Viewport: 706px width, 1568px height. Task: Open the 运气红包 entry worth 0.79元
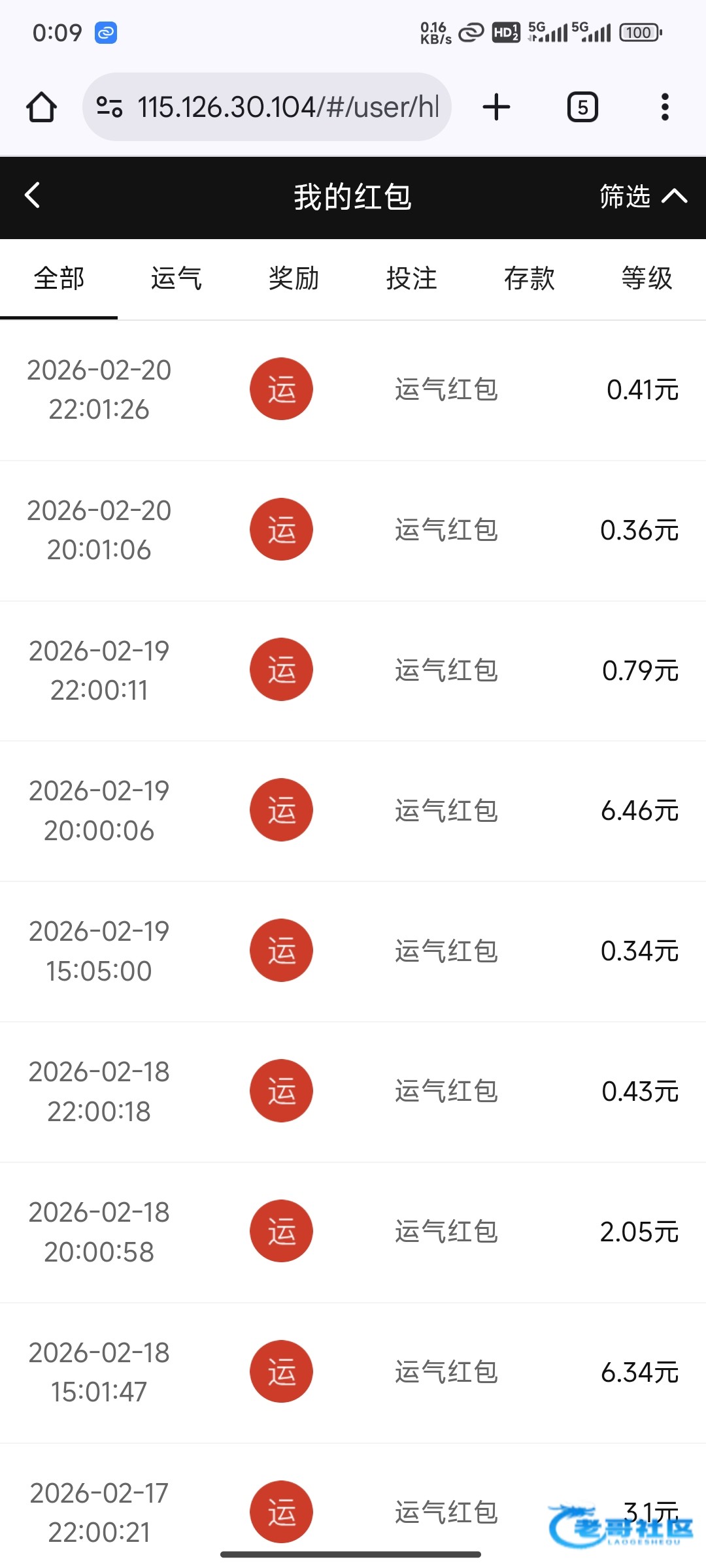[x=446, y=670]
